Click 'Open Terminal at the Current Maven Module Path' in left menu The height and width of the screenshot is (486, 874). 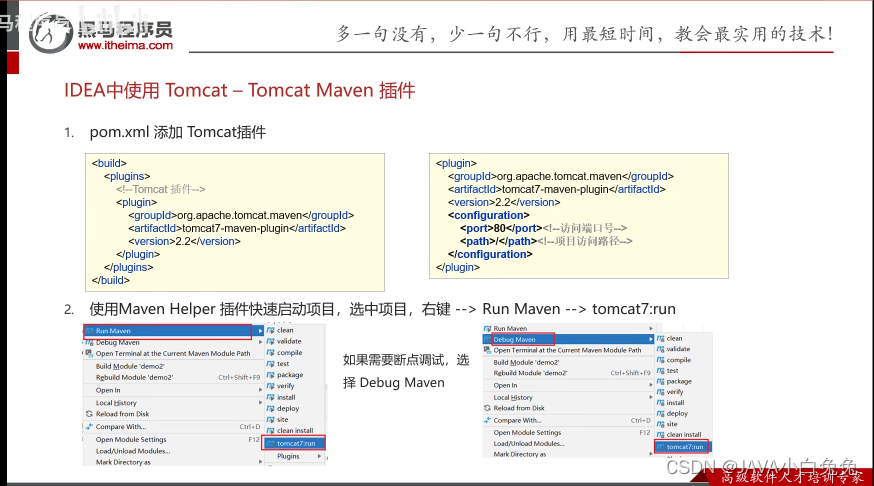(x=173, y=353)
